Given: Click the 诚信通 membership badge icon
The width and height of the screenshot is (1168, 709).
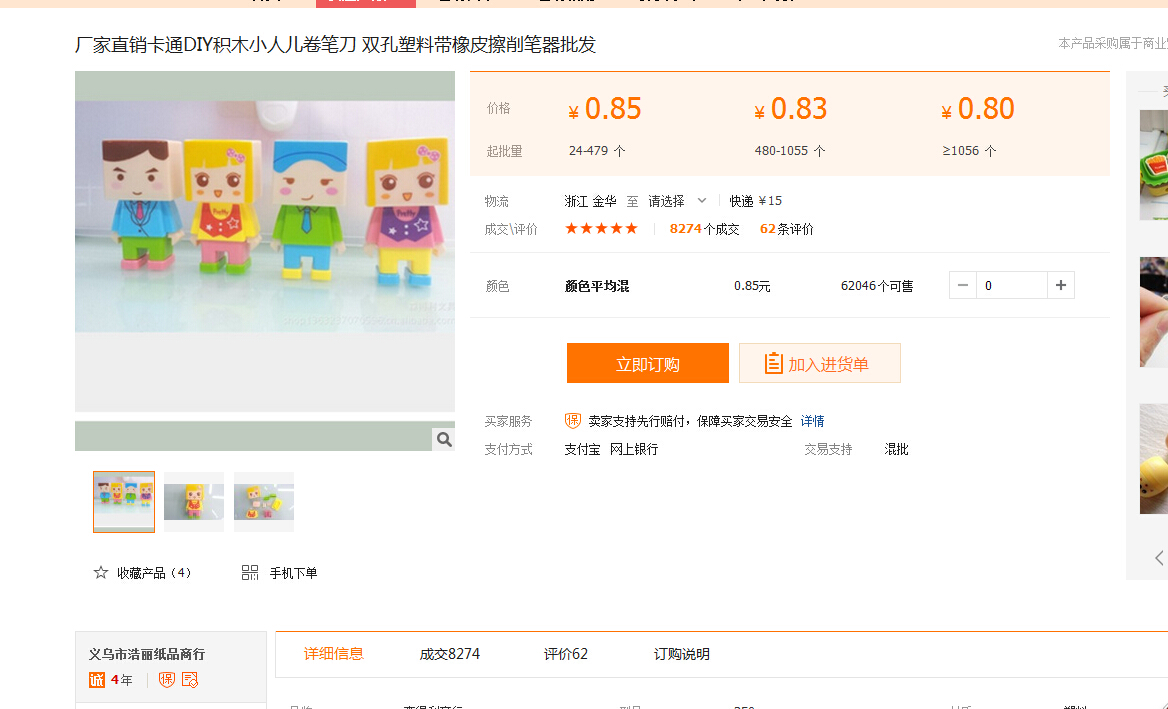Looking at the screenshot, I should coord(97,680).
